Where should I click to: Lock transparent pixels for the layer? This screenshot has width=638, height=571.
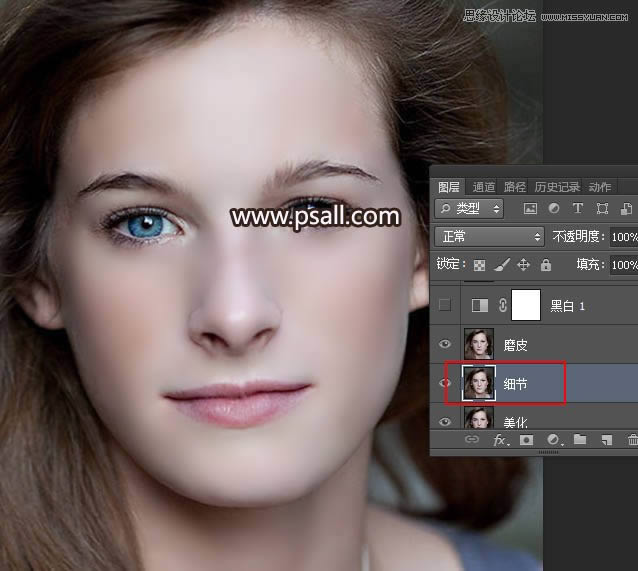[479, 265]
